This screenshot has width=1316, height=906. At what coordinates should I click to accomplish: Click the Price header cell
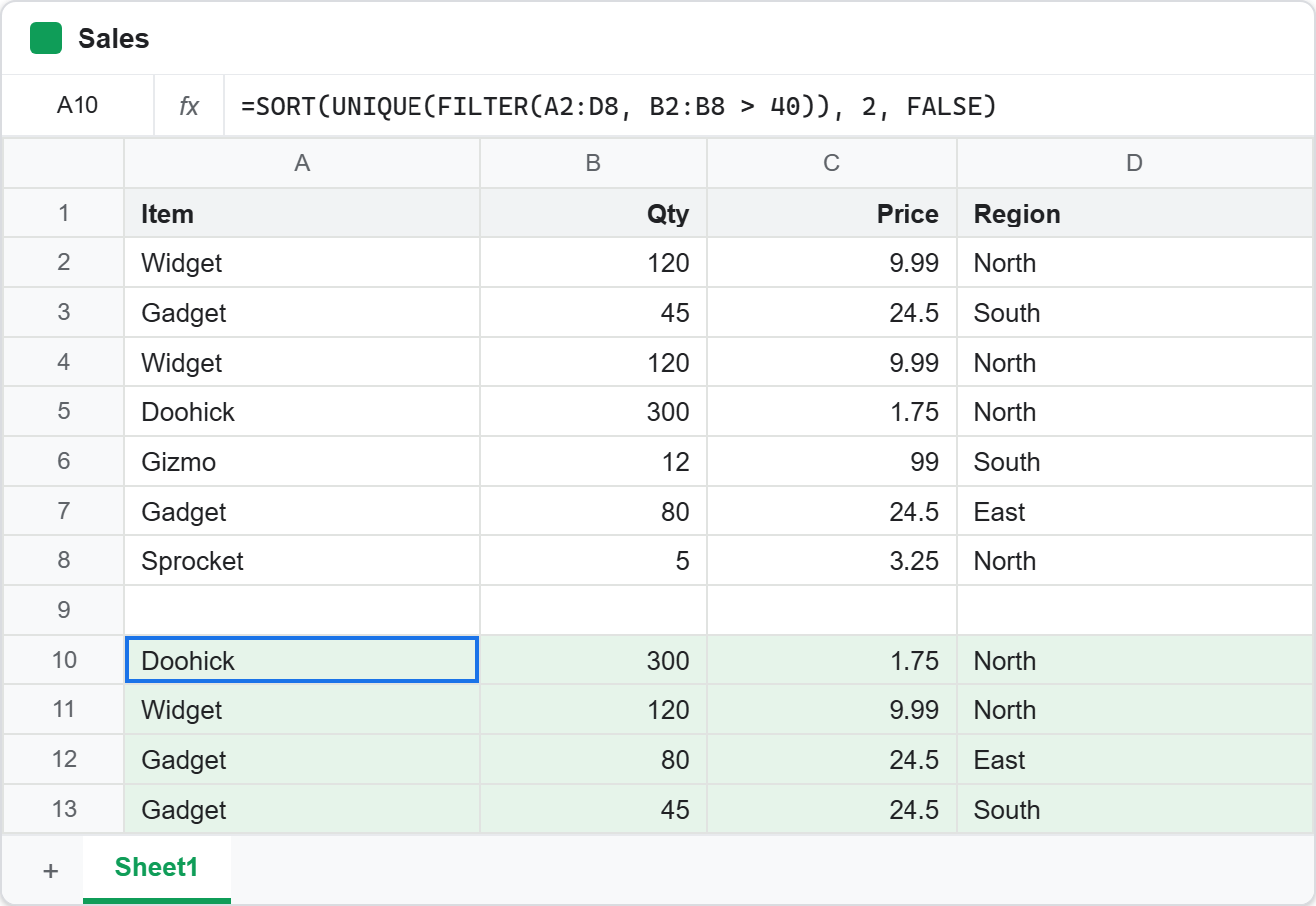832,213
